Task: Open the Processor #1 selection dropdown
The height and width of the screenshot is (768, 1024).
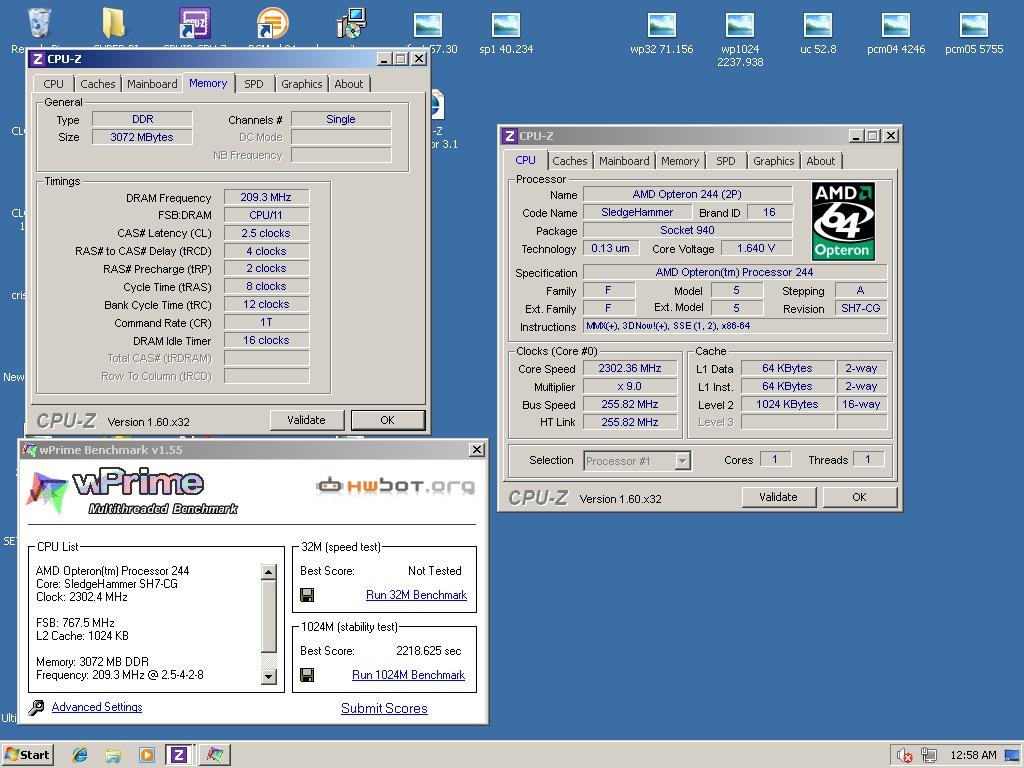Action: point(682,461)
